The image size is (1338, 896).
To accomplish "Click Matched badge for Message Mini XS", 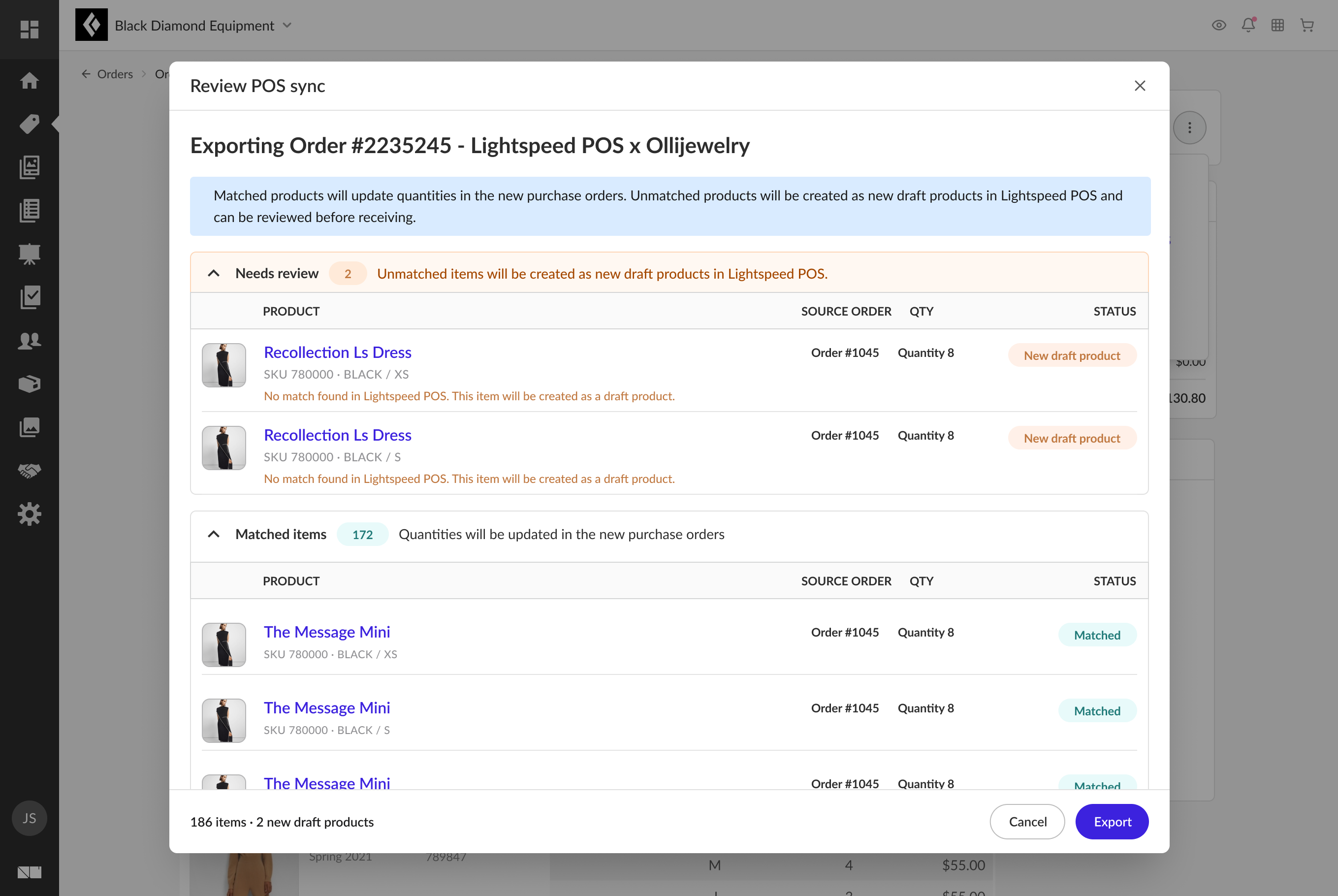I will coord(1097,635).
